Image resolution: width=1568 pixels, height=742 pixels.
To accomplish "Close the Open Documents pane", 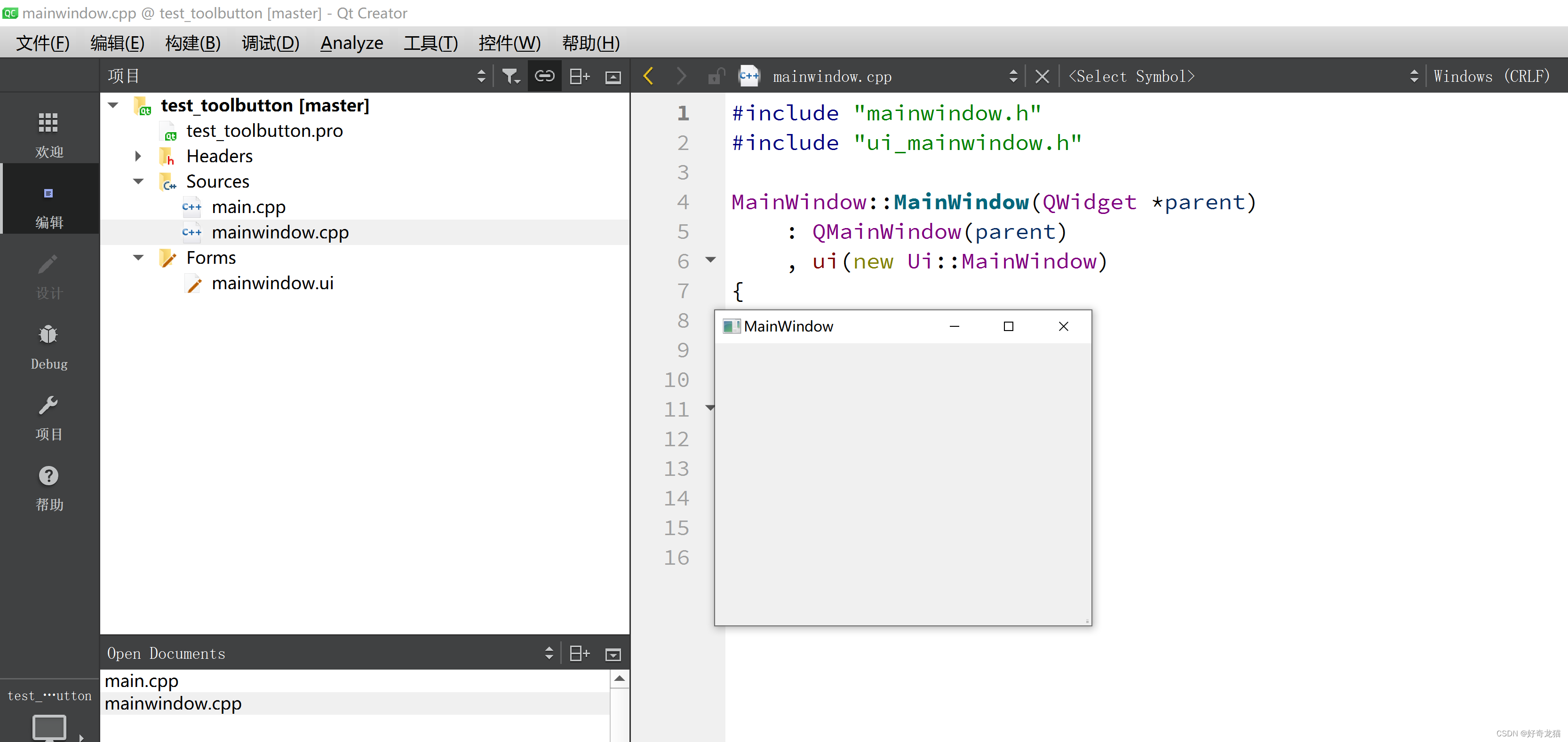I will tap(613, 654).
